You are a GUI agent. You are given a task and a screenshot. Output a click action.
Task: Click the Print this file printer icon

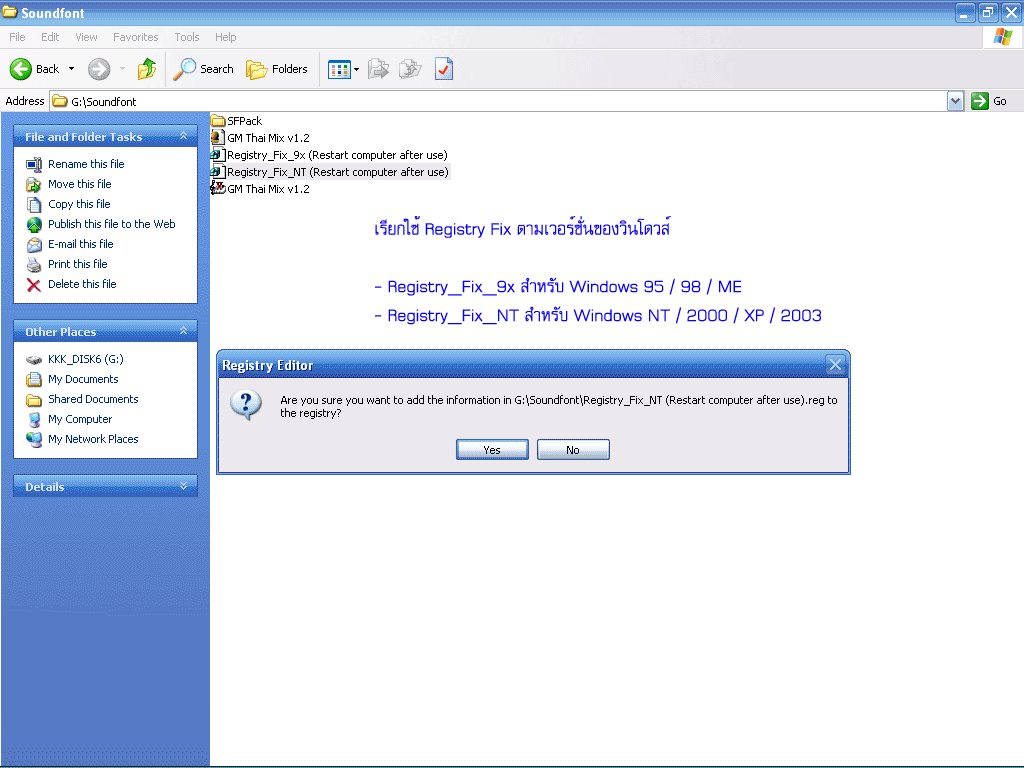coord(34,264)
